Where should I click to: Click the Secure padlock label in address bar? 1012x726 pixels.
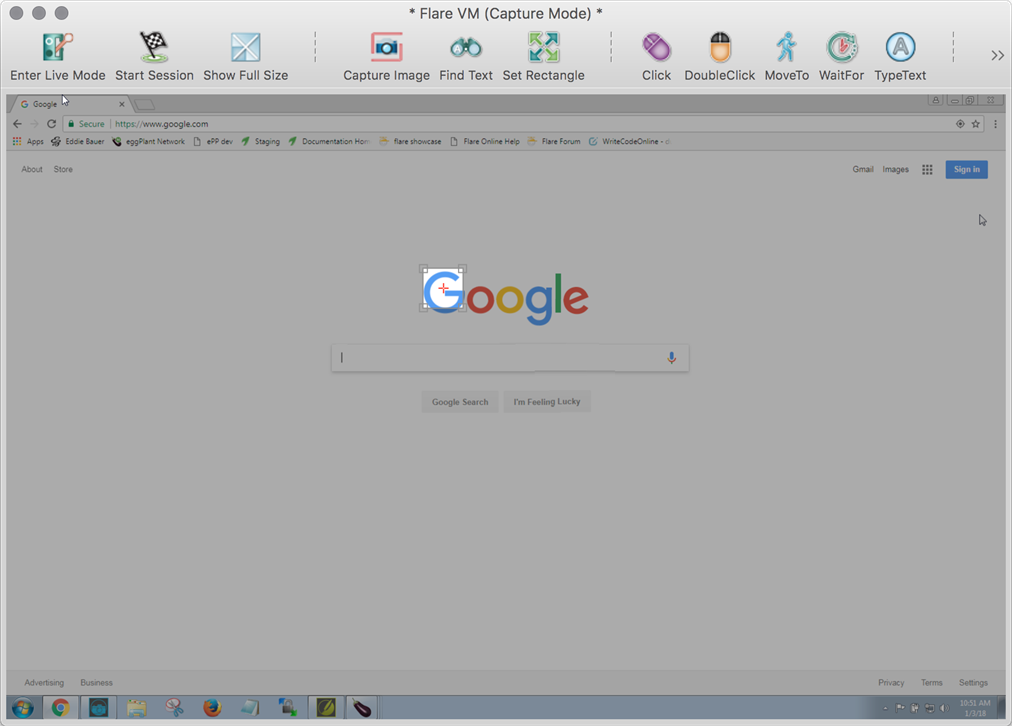(x=86, y=124)
